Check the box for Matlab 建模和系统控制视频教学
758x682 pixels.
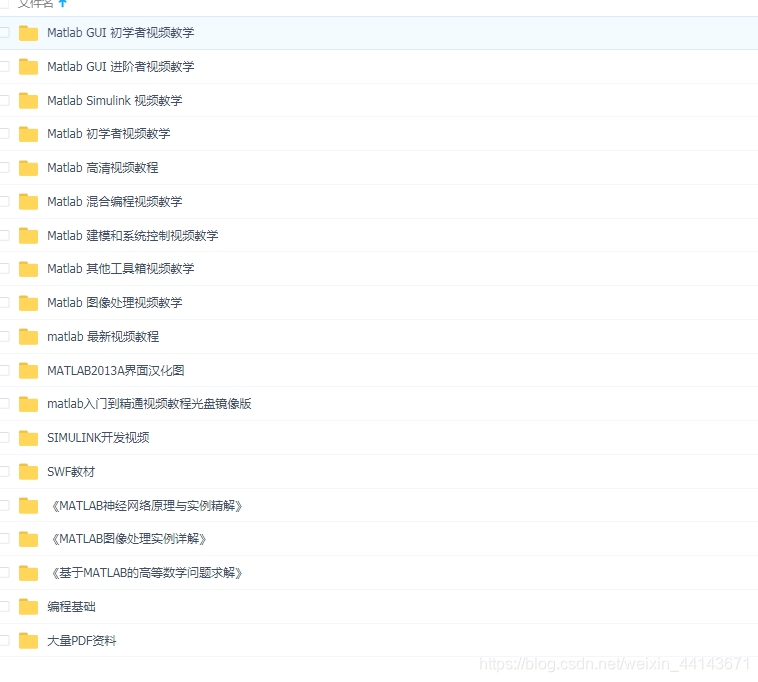pyautogui.click(x=4, y=235)
